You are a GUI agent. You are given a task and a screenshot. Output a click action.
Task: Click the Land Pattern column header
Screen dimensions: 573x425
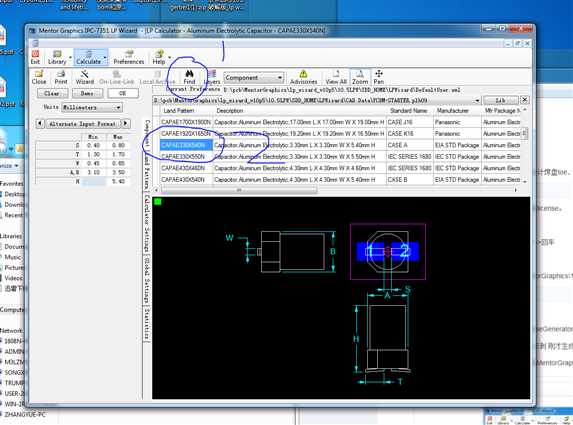pyautogui.click(x=186, y=110)
